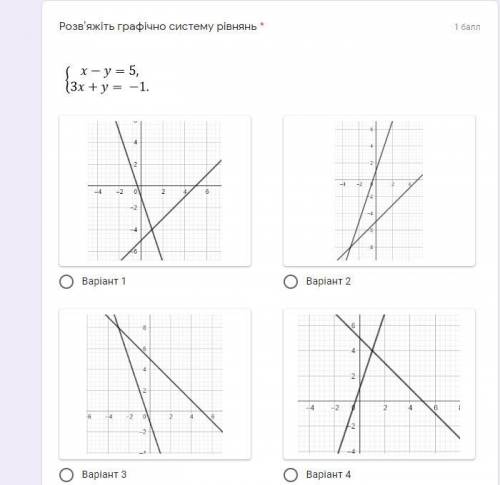Screen dimensions: 500x485
Task: Click the lines' intersection in Варіант 1 graph
Action: [x=152, y=229]
